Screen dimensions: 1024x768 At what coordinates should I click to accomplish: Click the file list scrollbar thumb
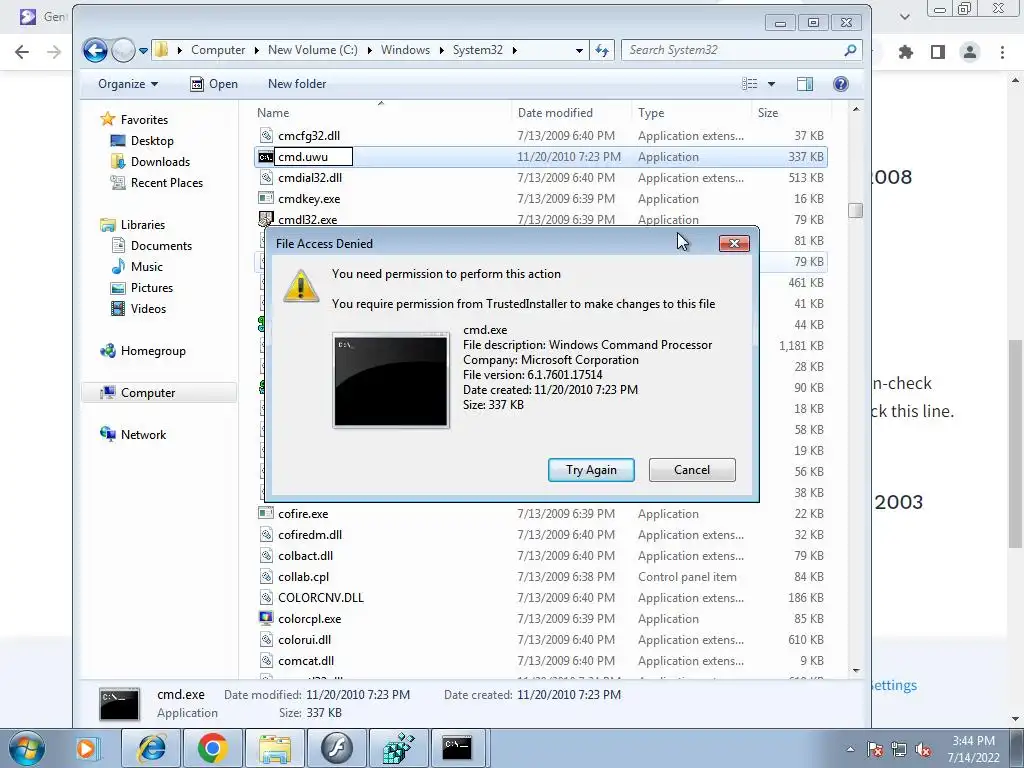[x=856, y=210]
